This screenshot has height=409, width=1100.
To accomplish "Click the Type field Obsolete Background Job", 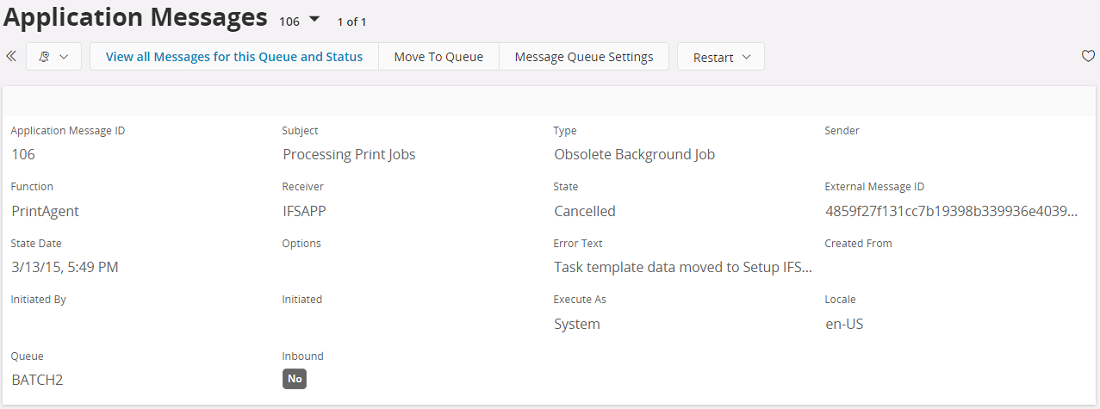I will (634, 154).
